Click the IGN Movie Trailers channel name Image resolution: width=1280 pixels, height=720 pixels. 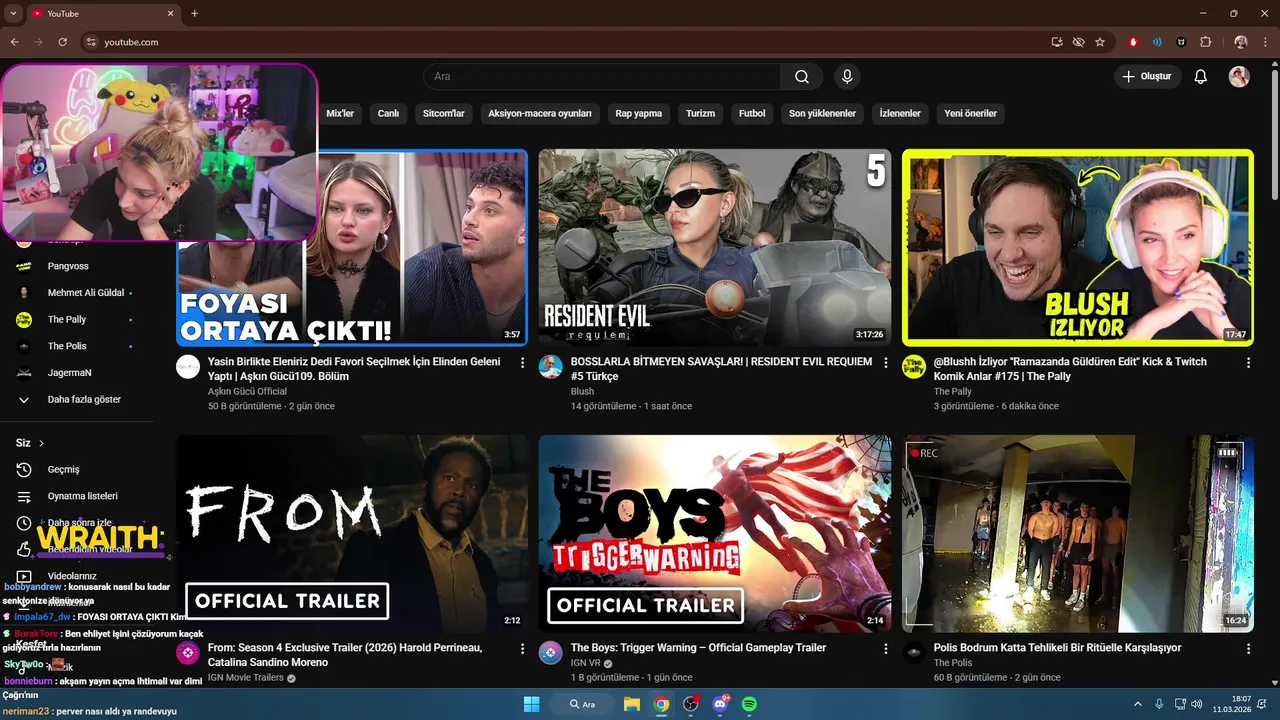246,678
